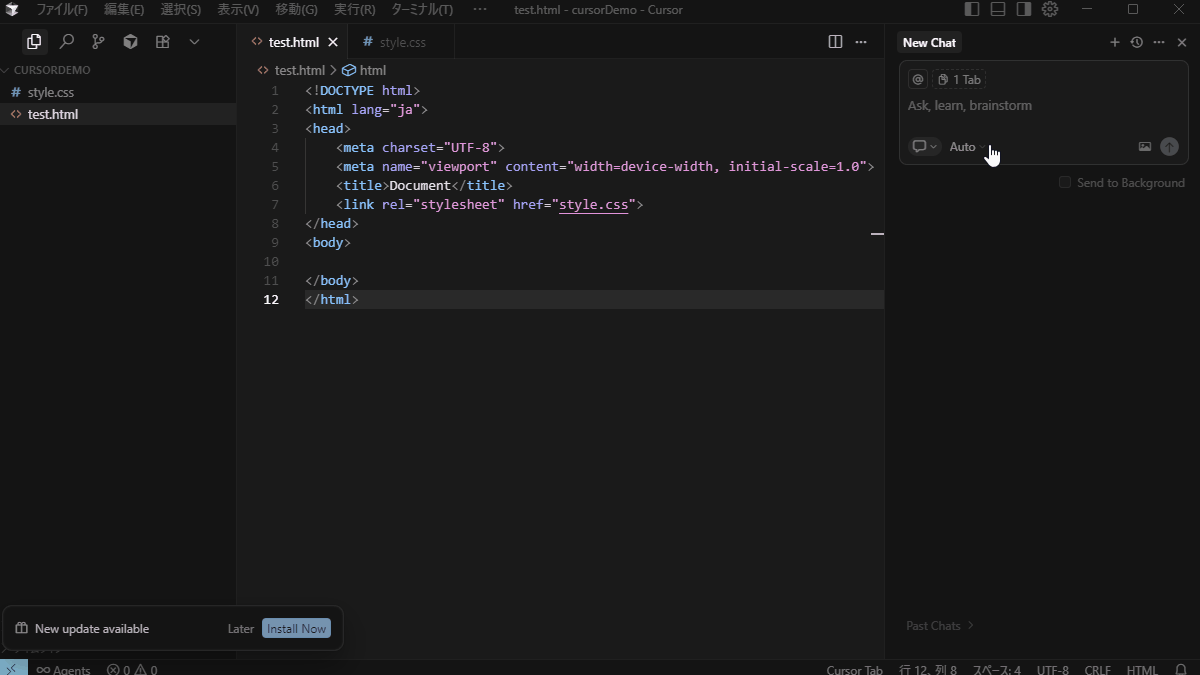Open the 表示(V) menu
The height and width of the screenshot is (675, 1200).
point(238,9)
